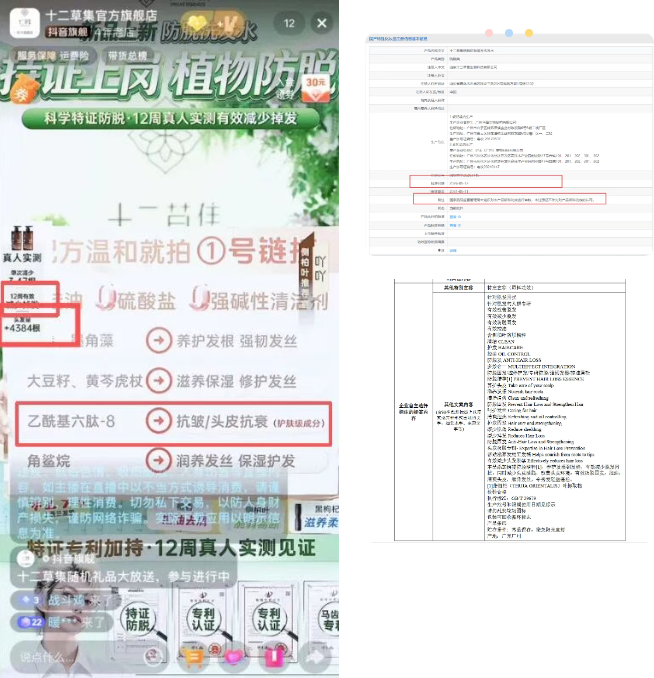
Task: Click the 养护发根 强韧发丝 text
Action: [x=237, y=341]
